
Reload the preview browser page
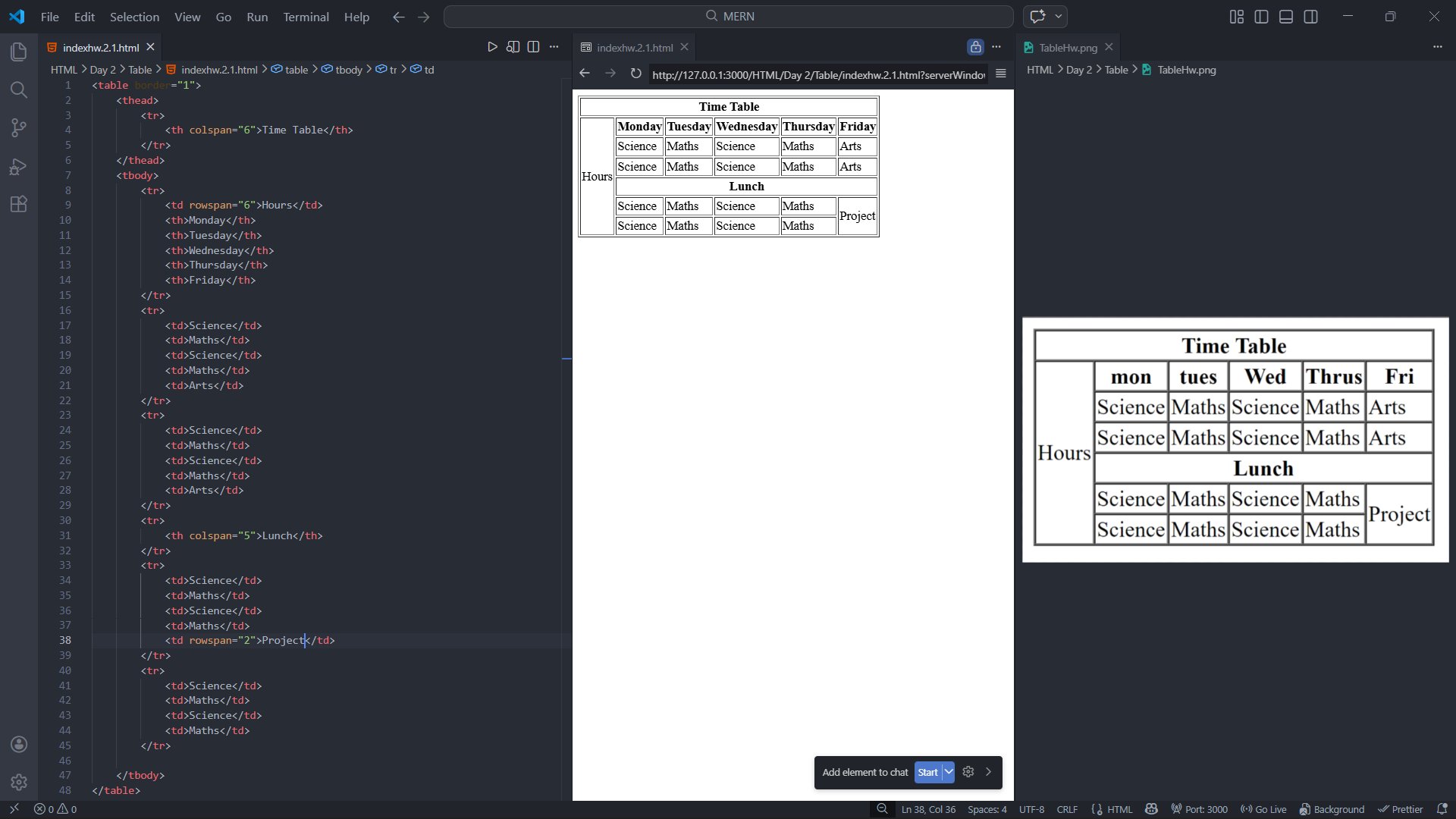[x=635, y=74]
